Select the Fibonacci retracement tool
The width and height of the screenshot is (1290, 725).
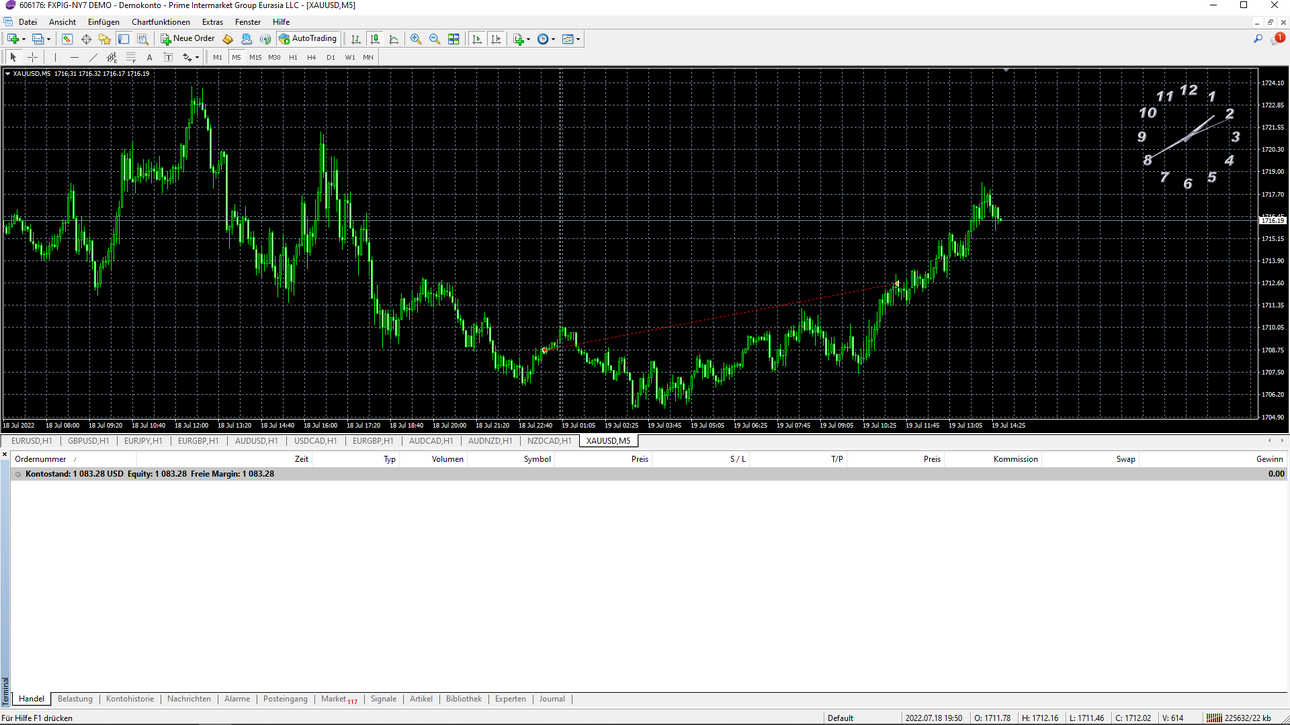(x=130, y=57)
